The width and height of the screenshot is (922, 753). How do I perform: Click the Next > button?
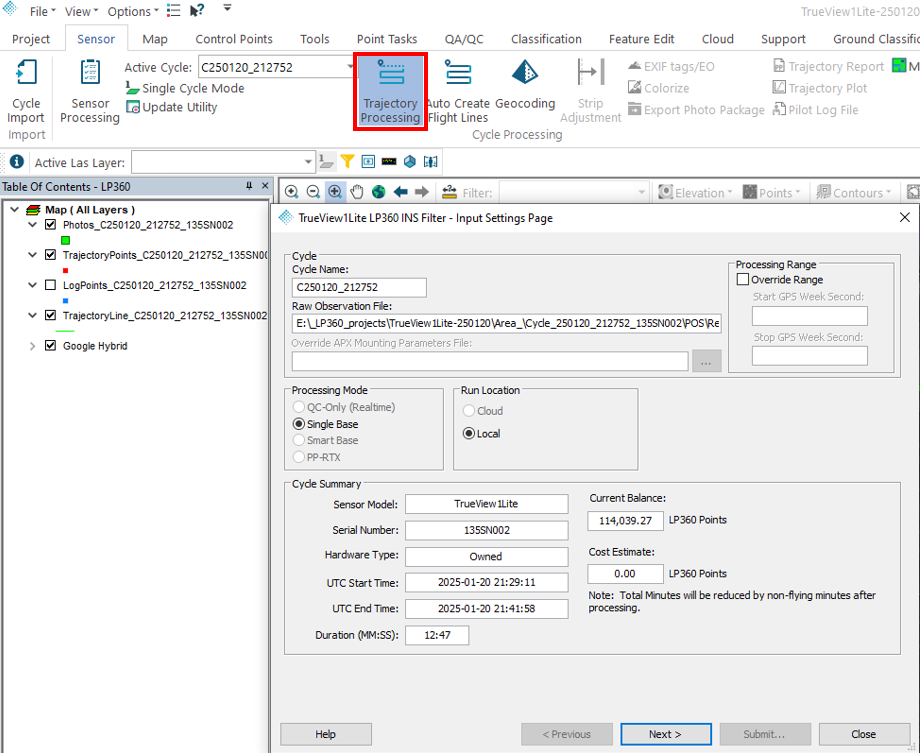tap(666, 734)
